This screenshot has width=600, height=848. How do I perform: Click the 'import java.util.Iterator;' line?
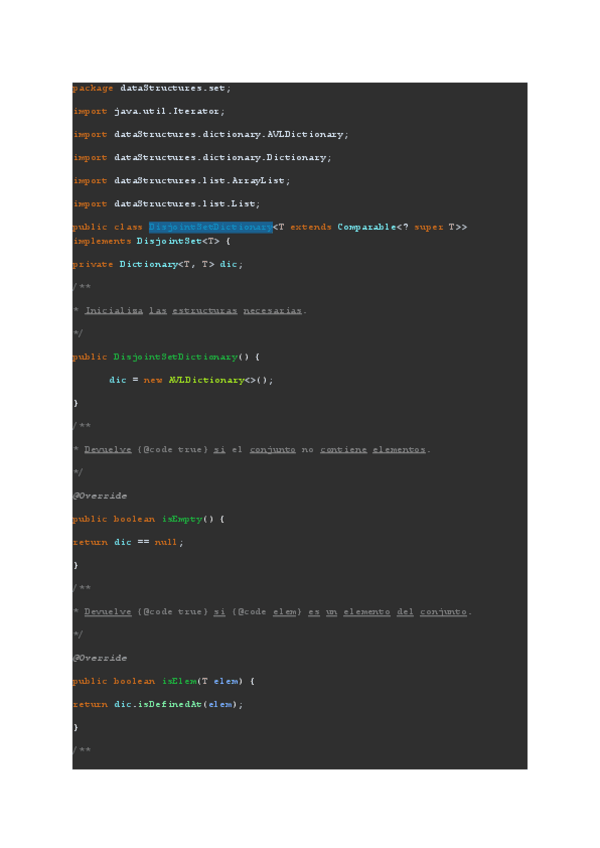[149, 111]
